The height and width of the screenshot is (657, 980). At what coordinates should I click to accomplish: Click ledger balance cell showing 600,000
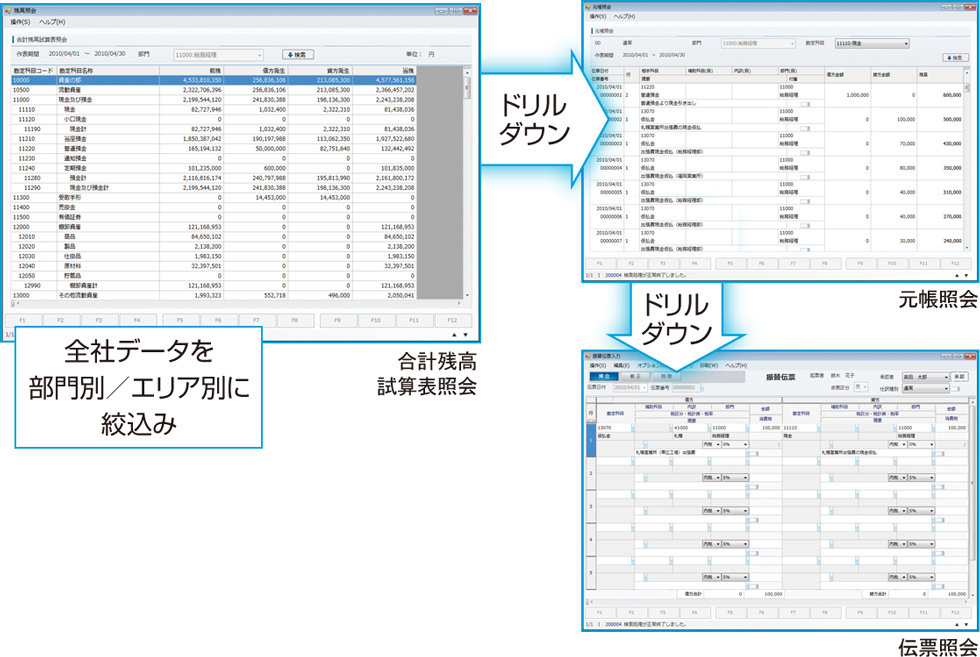[x=941, y=95]
